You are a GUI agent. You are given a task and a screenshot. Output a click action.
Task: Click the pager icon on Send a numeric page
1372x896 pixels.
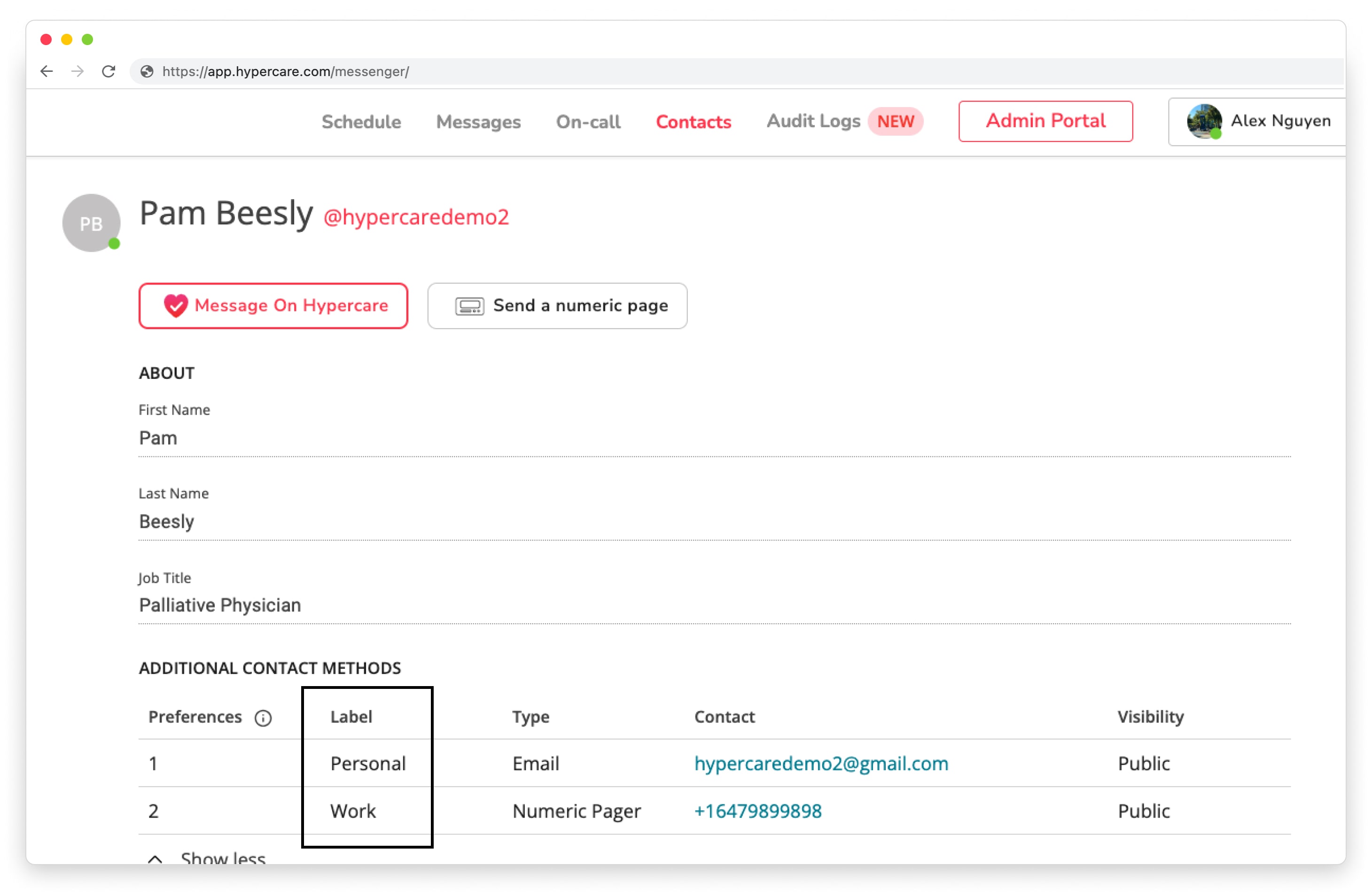pyautogui.click(x=469, y=306)
